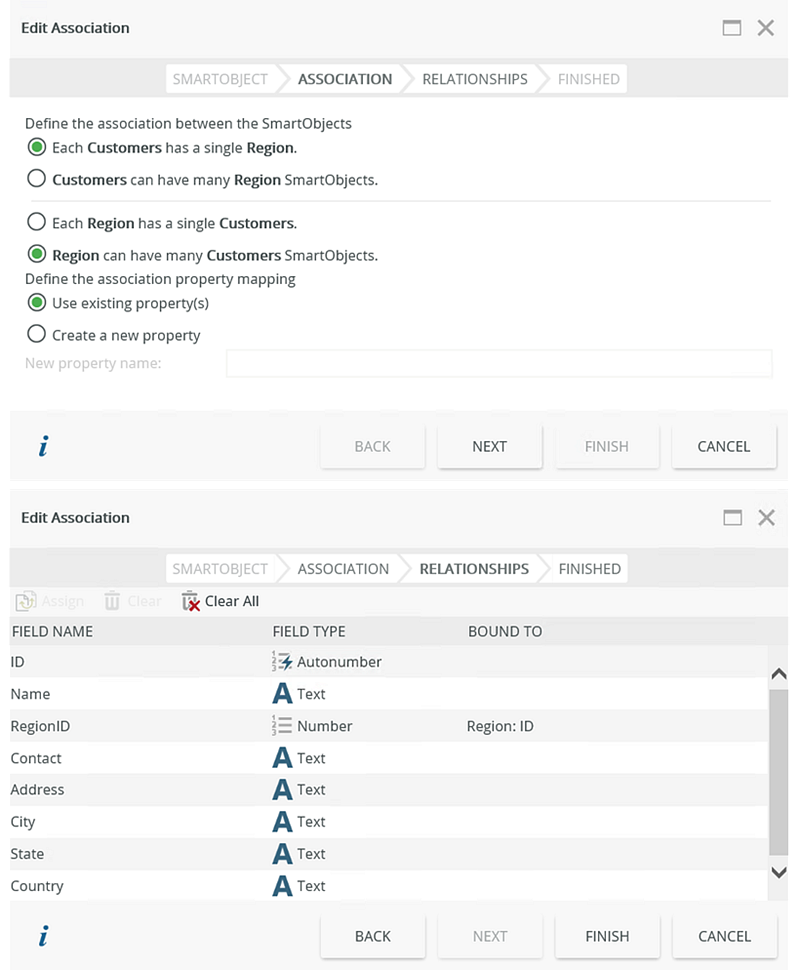Click the New property name input field
This screenshot has height=970, width=800.
[498, 363]
